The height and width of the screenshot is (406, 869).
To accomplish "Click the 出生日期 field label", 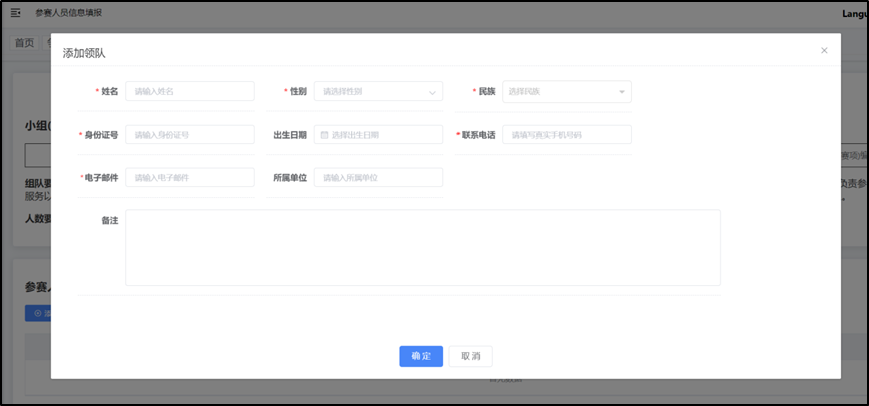I will pos(290,135).
